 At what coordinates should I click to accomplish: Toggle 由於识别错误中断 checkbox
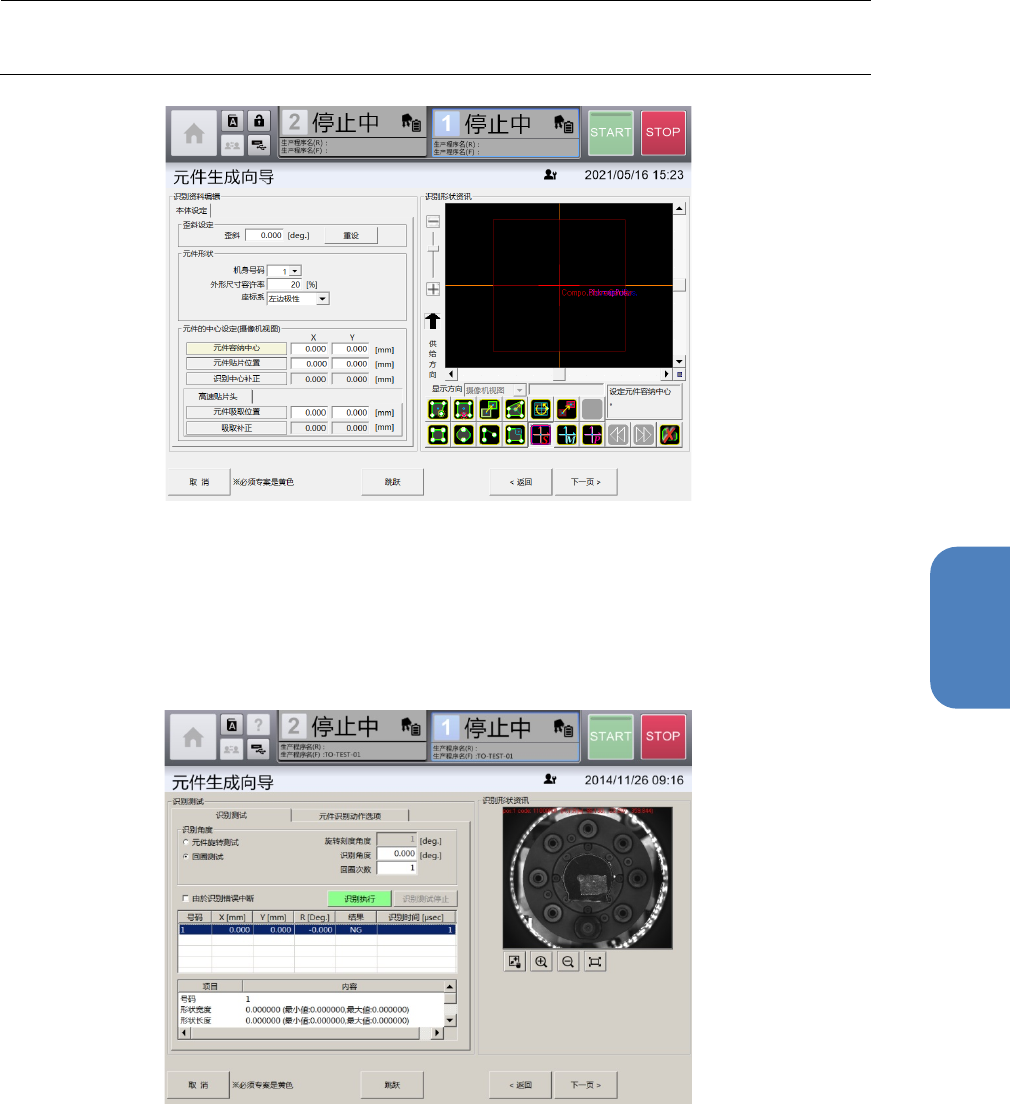point(186,898)
